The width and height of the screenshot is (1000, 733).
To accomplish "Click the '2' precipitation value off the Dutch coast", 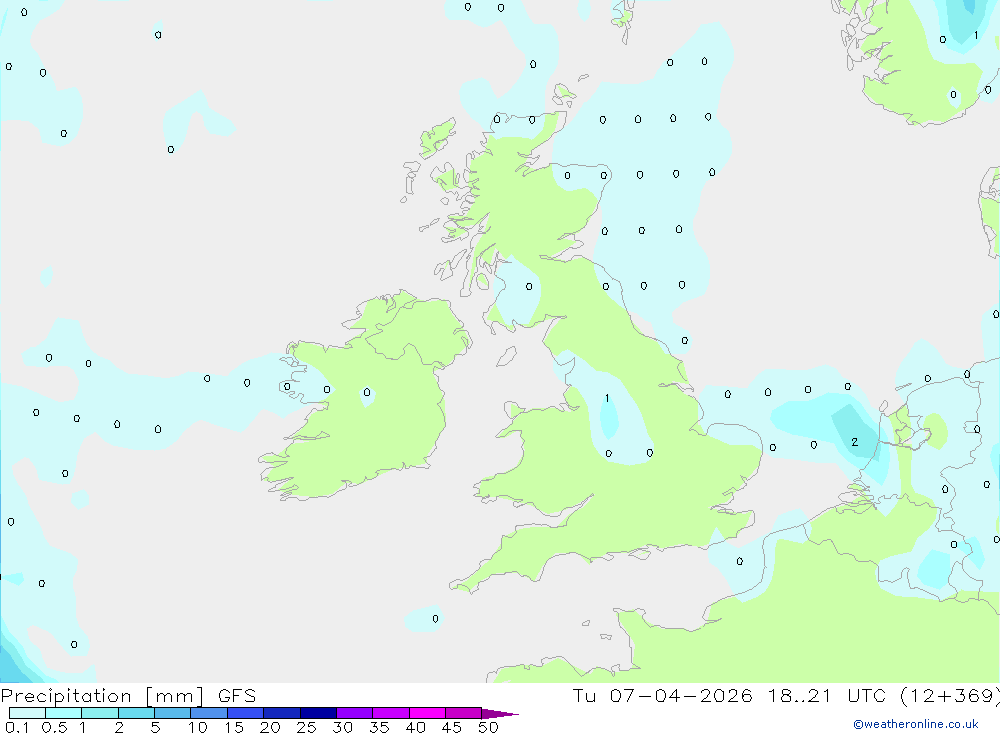I will tap(855, 442).
